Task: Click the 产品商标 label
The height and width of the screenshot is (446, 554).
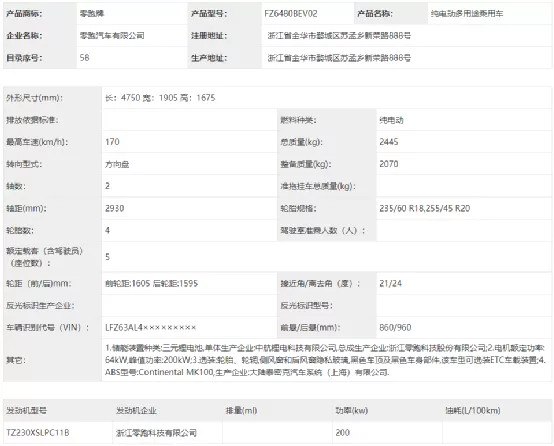Action: coord(24,14)
